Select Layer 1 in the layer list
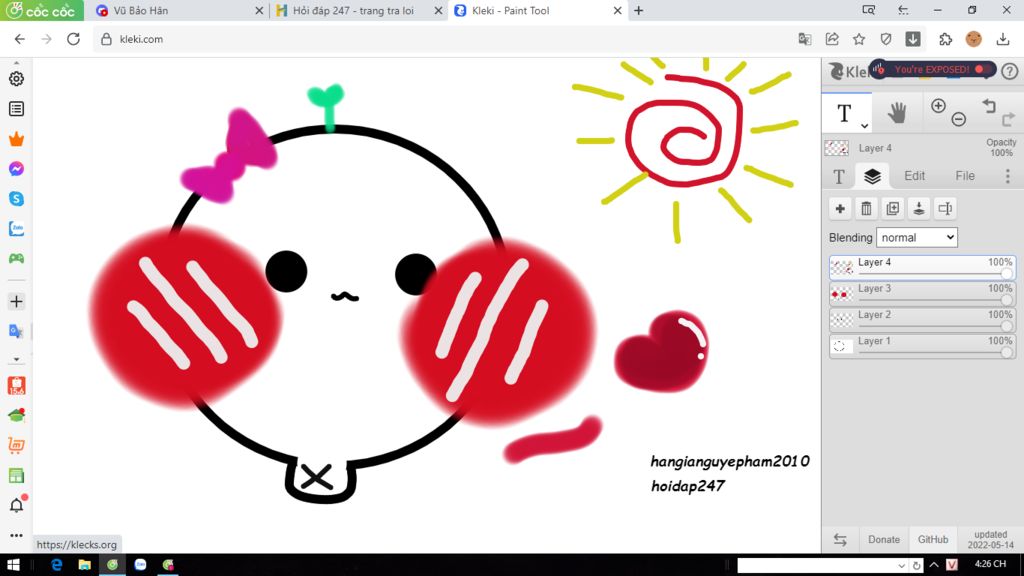This screenshot has width=1024, height=576. pos(922,346)
